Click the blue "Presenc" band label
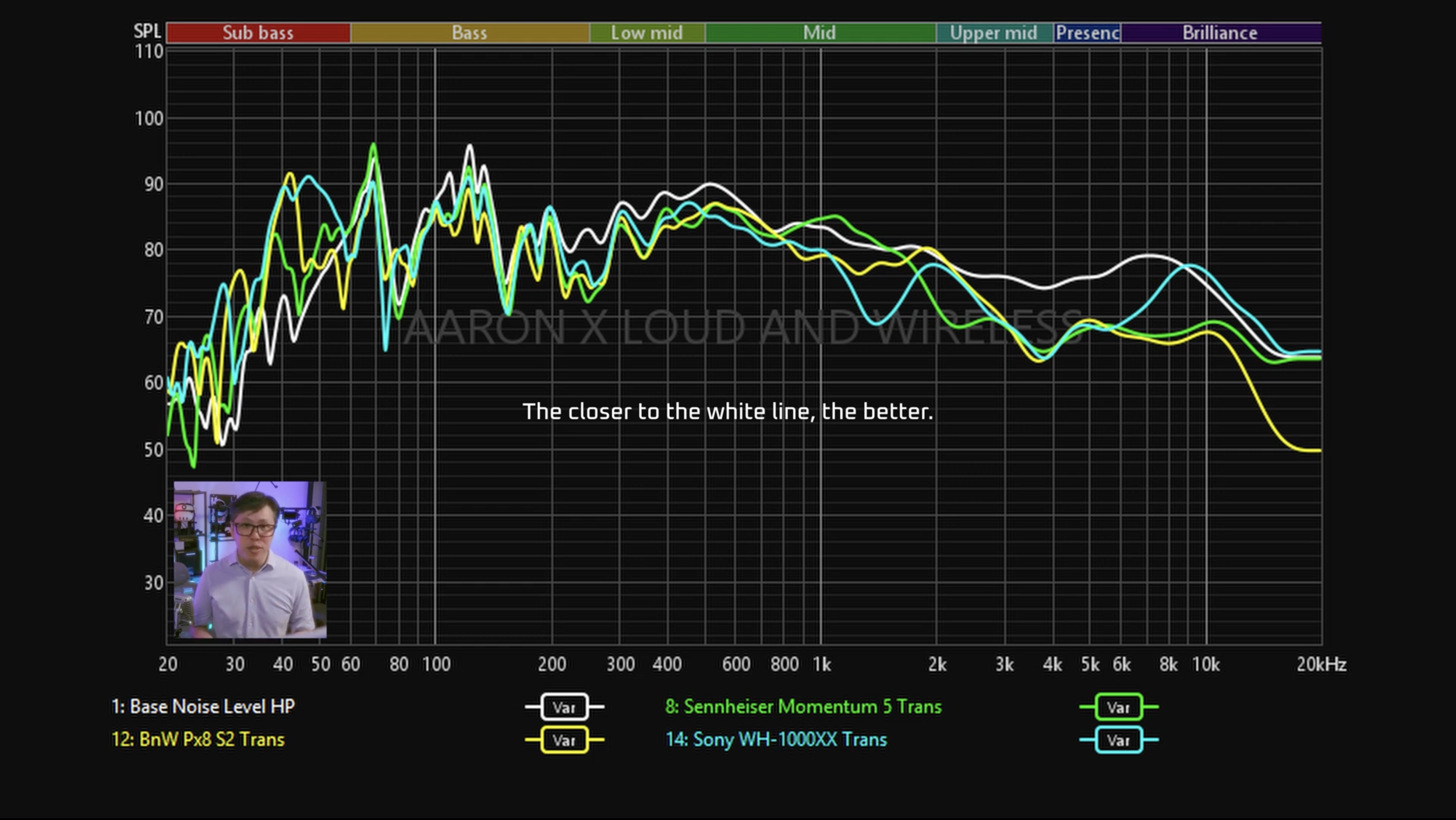1456x820 pixels. [x=1087, y=33]
